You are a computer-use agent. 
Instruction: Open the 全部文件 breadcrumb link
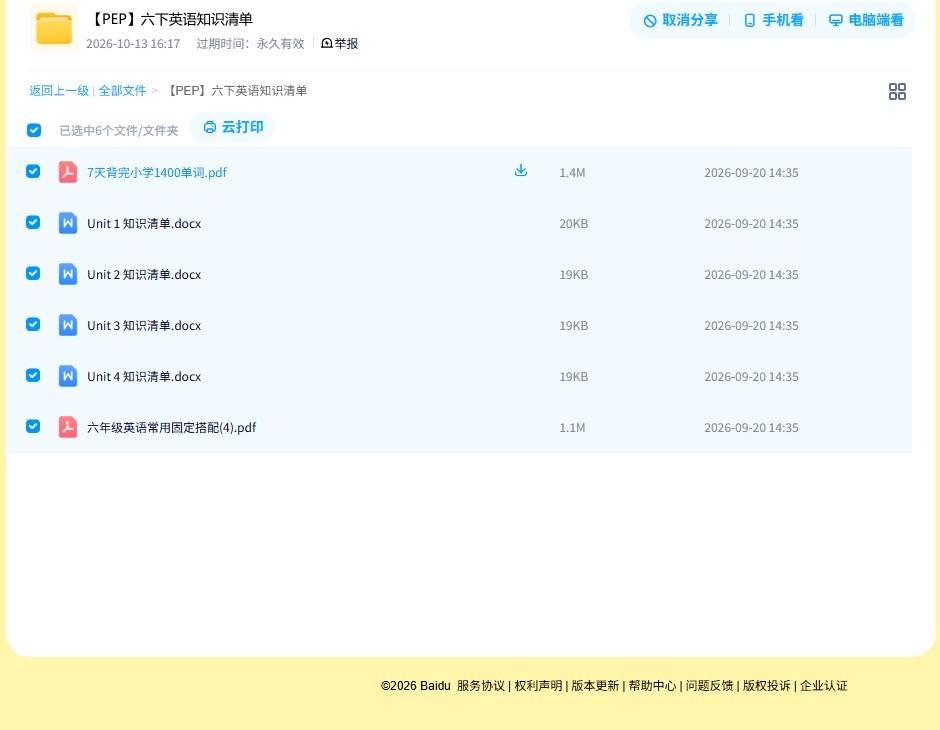[x=122, y=91]
